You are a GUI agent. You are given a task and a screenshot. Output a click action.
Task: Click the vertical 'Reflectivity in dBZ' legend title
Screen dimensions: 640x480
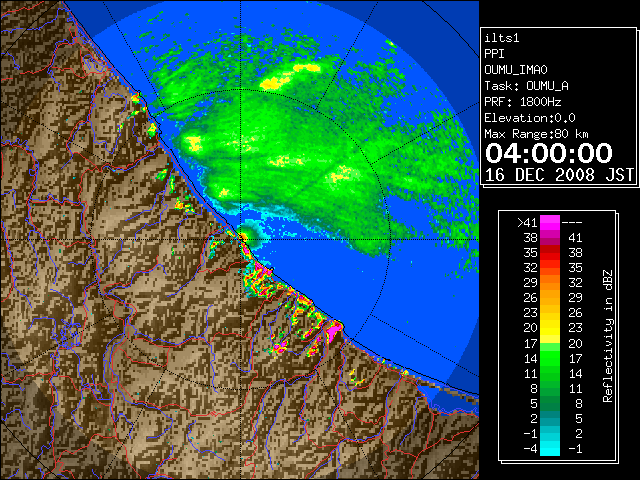tap(608, 336)
